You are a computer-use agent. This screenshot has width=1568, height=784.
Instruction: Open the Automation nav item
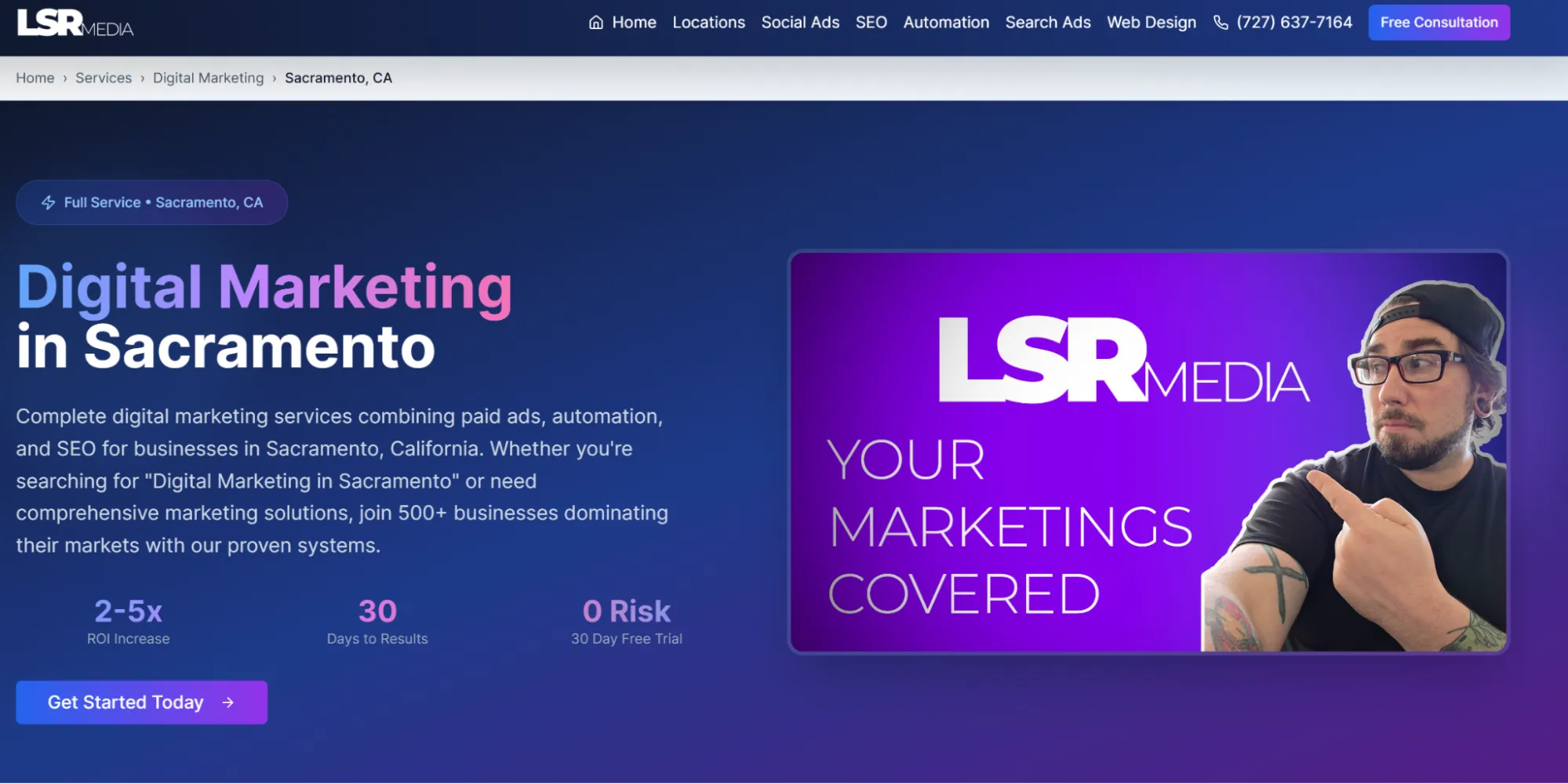(x=946, y=23)
